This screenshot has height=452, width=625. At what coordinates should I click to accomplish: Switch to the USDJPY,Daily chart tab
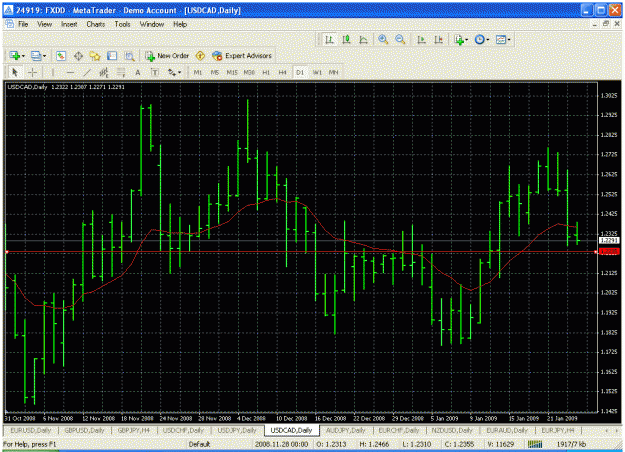point(237,430)
